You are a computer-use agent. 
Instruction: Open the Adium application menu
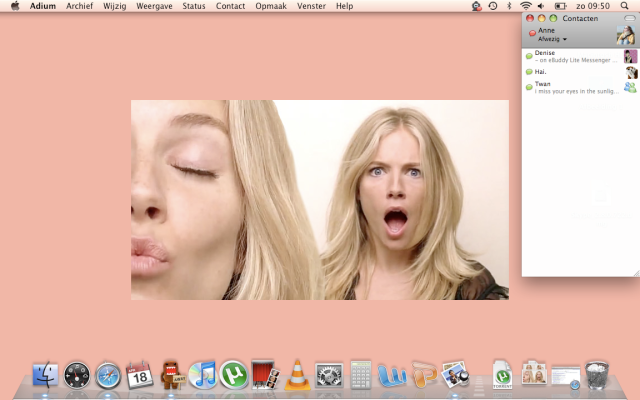click(x=43, y=6)
